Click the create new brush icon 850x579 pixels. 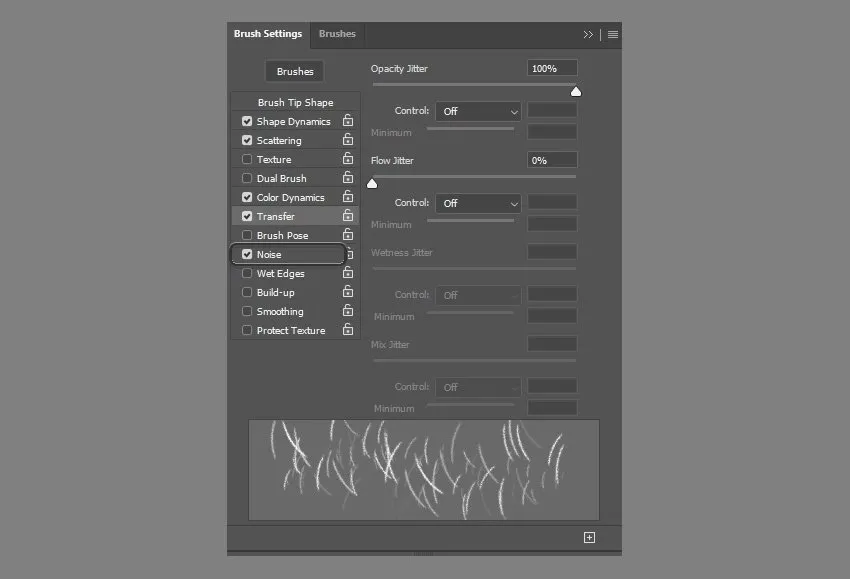pyautogui.click(x=589, y=538)
